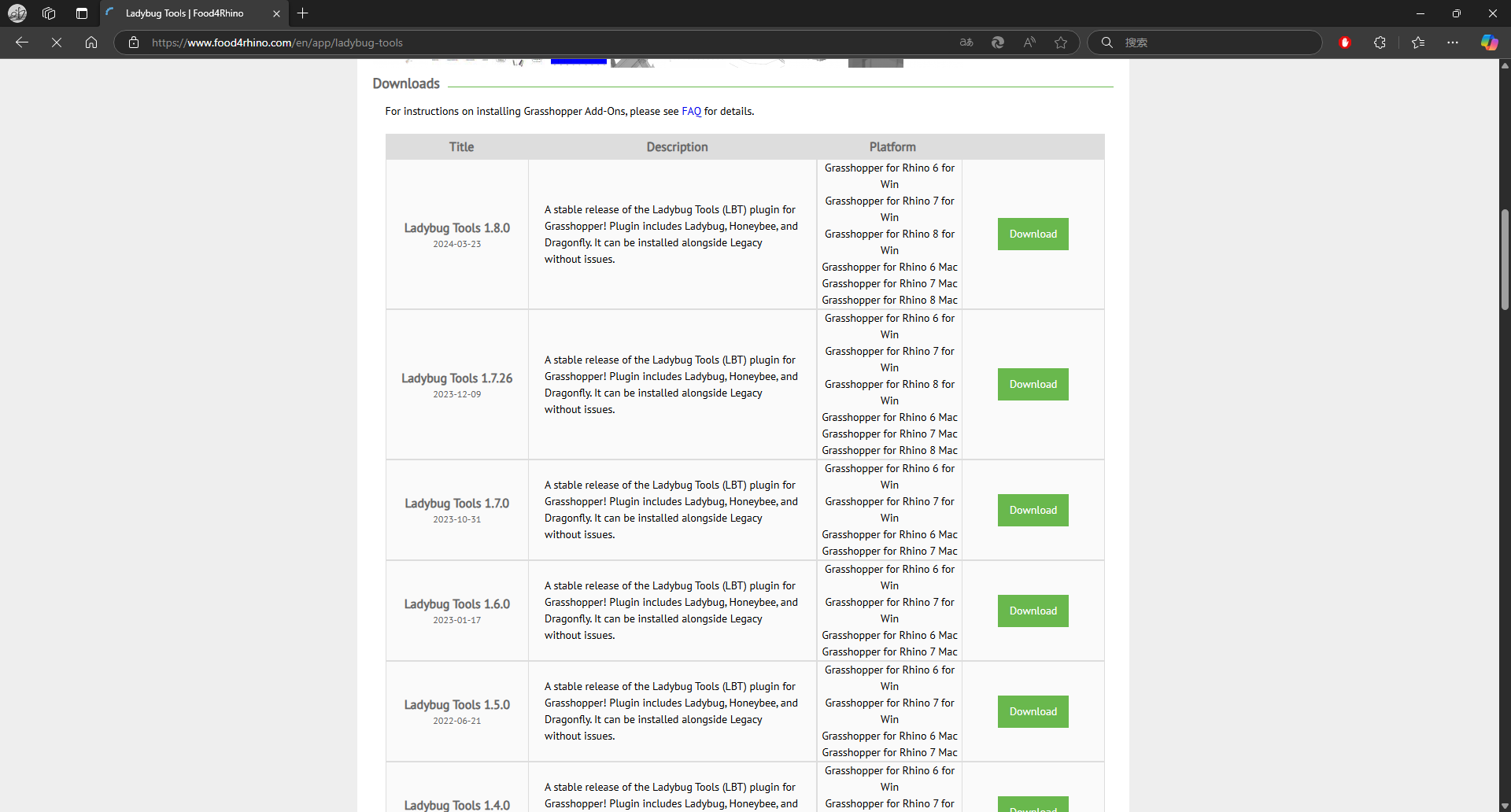The image size is (1511, 812).
Task: View site information lock icon
Action: [x=134, y=42]
